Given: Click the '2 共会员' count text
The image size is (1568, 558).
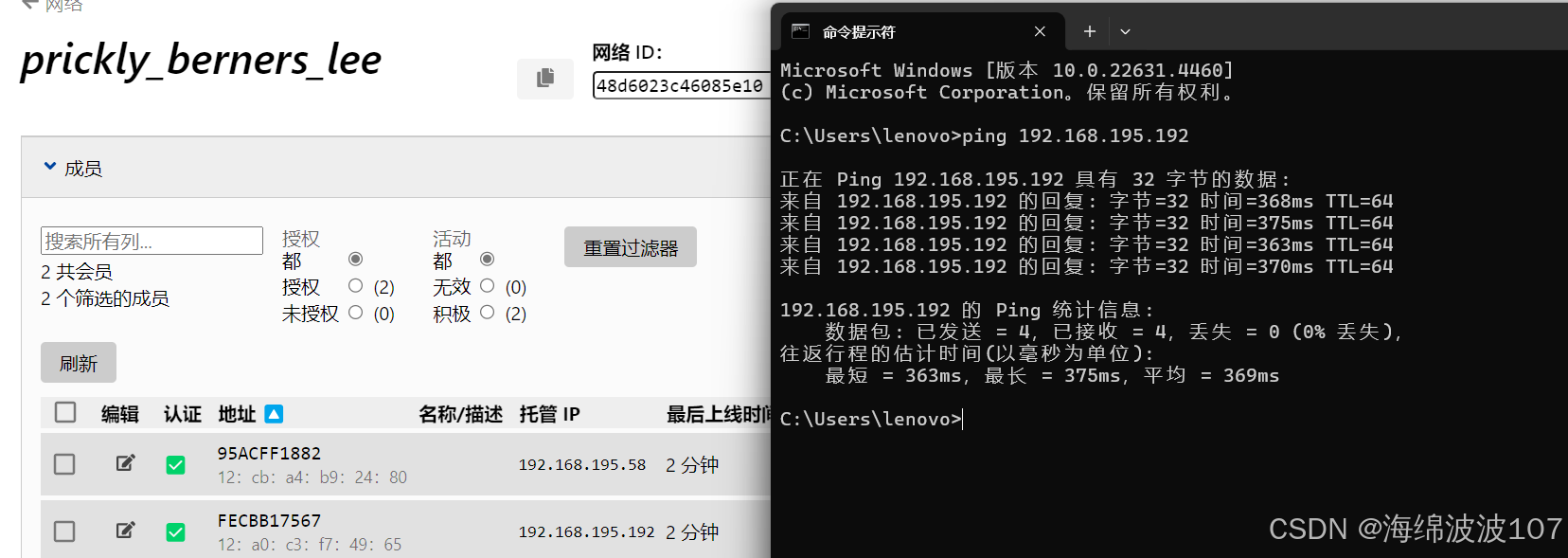Looking at the screenshot, I should tap(77, 272).
